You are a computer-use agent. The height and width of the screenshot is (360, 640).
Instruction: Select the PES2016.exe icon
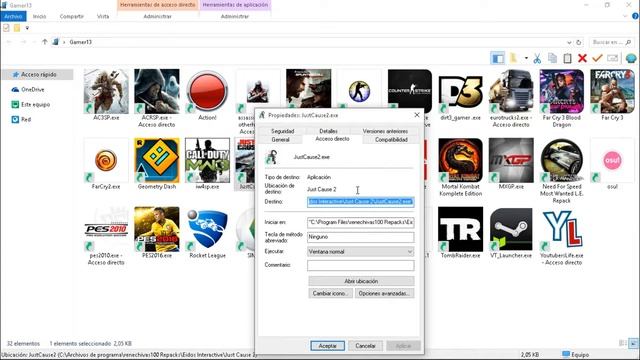tap(157, 229)
